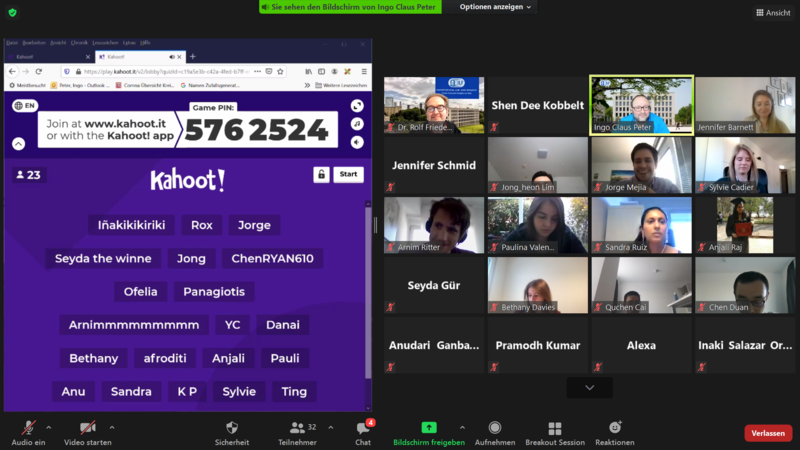Open the Datei menu
Viewport: 800px width, 450px height.
12,43
